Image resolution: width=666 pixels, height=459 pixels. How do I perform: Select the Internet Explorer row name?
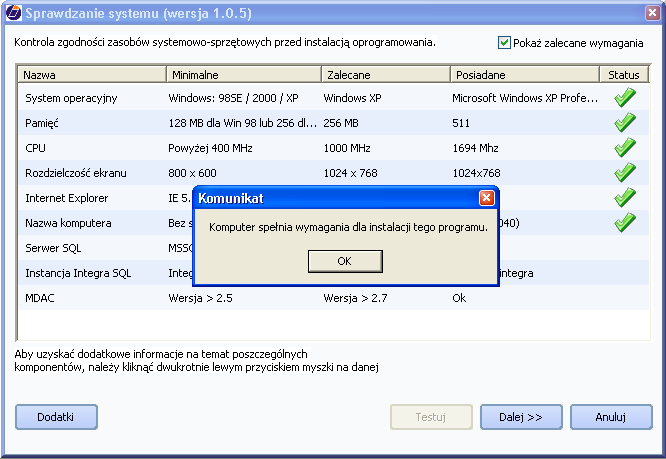pyautogui.click(x=67, y=198)
